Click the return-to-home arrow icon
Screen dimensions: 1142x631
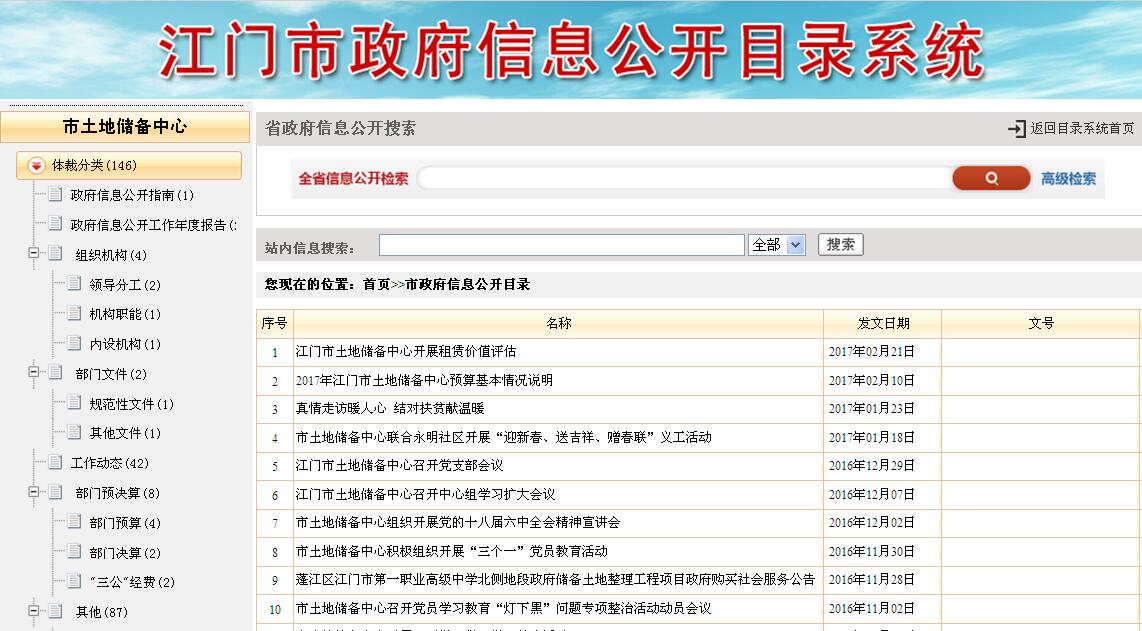click(1016, 128)
